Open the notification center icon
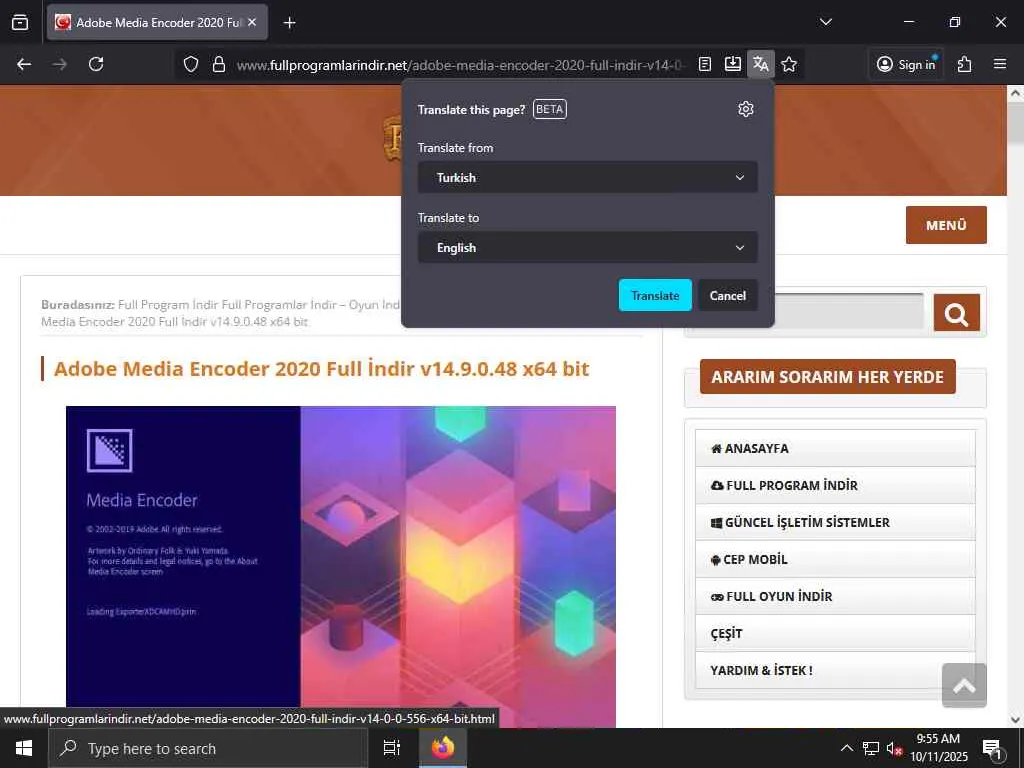The width and height of the screenshot is (1024, 768). point(993,748)
